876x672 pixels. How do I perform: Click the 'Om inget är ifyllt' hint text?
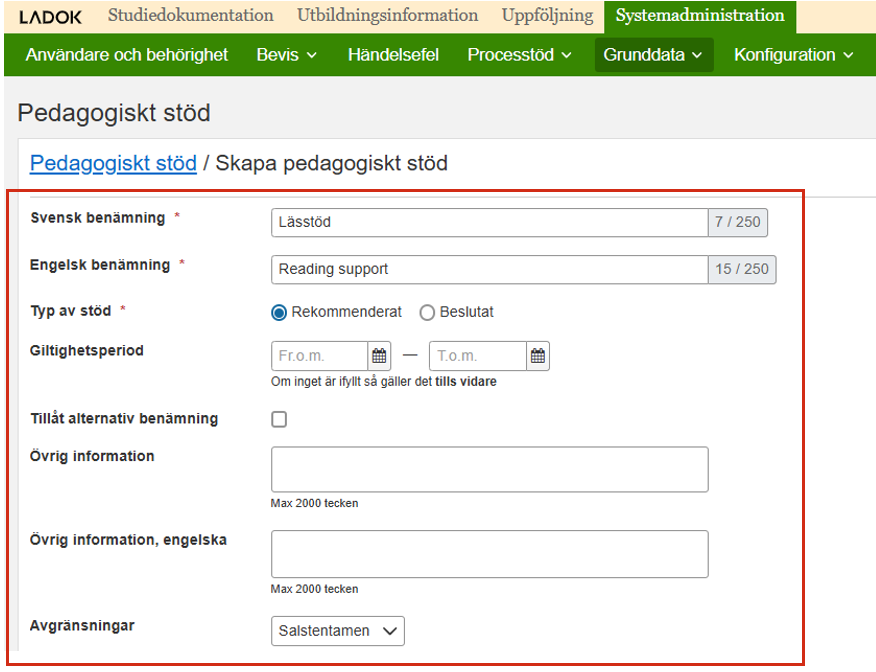tap(384, 382)
